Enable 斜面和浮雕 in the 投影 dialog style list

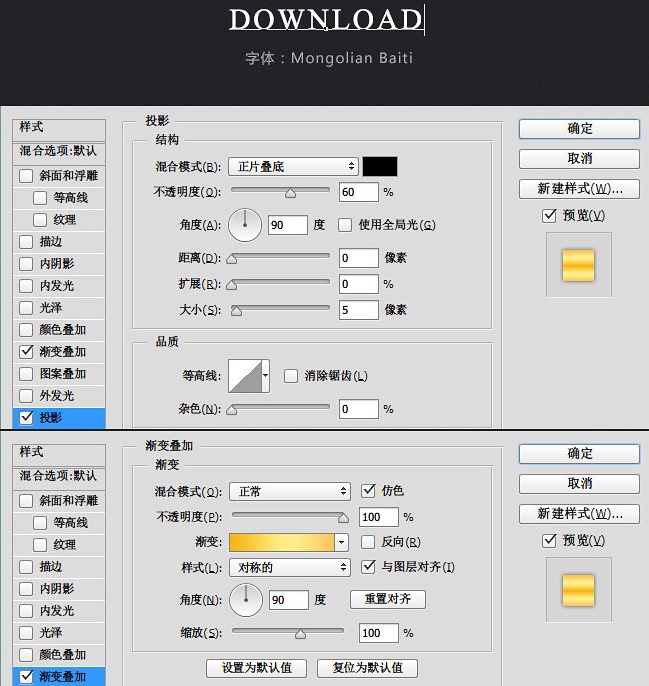26,176
